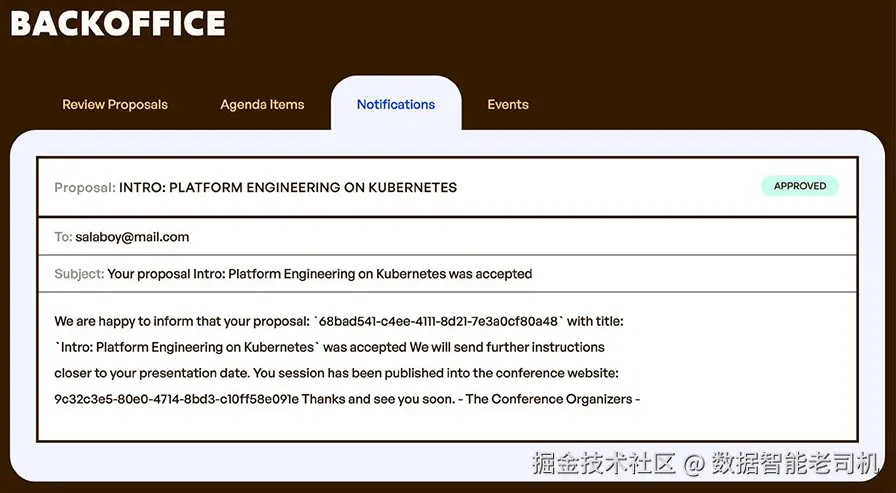The height and width of the screenshot is (493, 896).
Task: Open the Review Proposals tab
Action: [115, 104]
